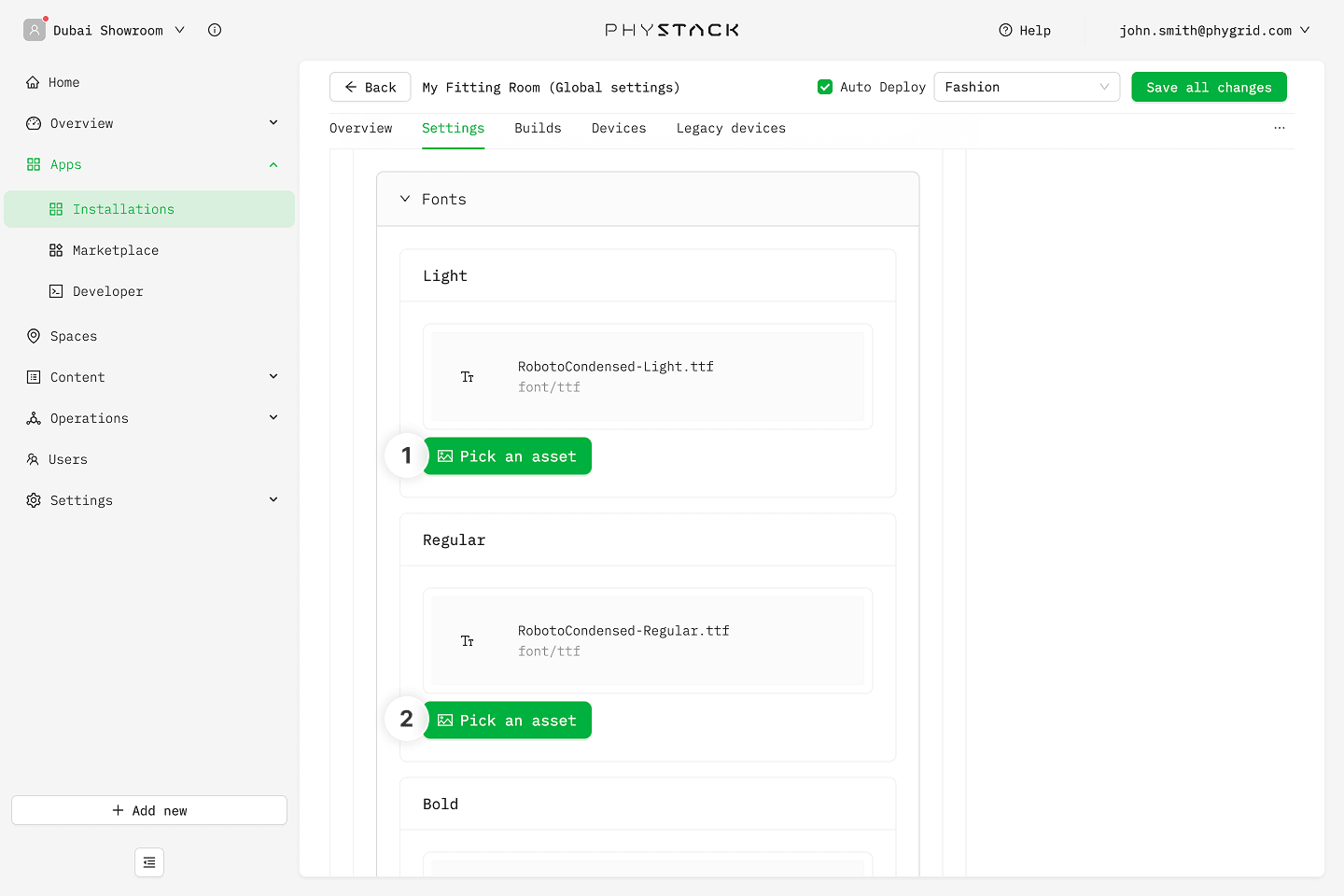1344x896 pixels.
Task: Click the Settings gear icon in sidebar
Action: click(34, 500)
